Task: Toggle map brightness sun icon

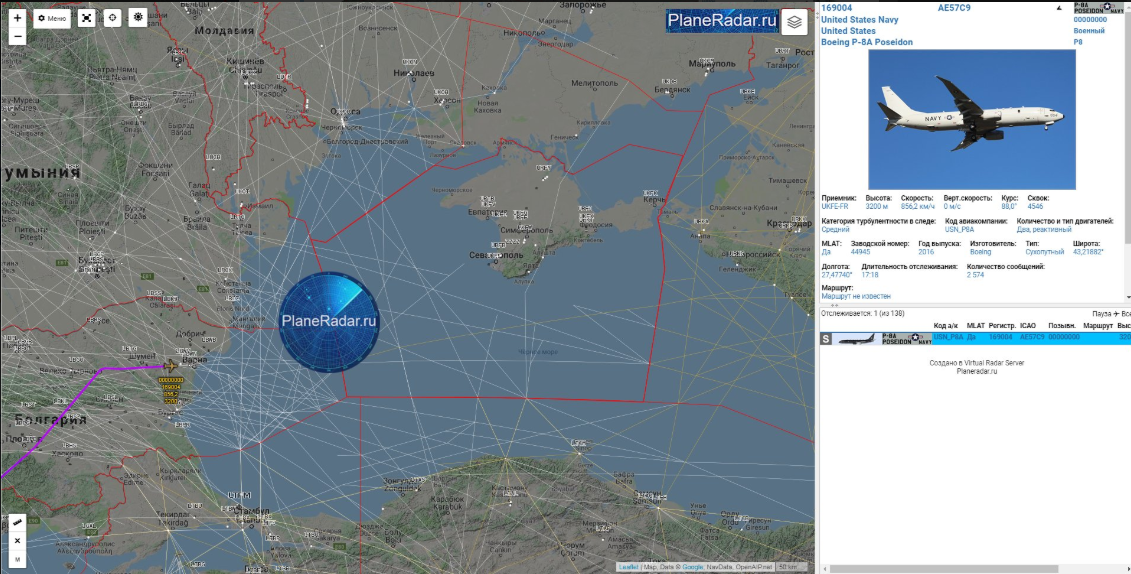Action: coord(138,18)
